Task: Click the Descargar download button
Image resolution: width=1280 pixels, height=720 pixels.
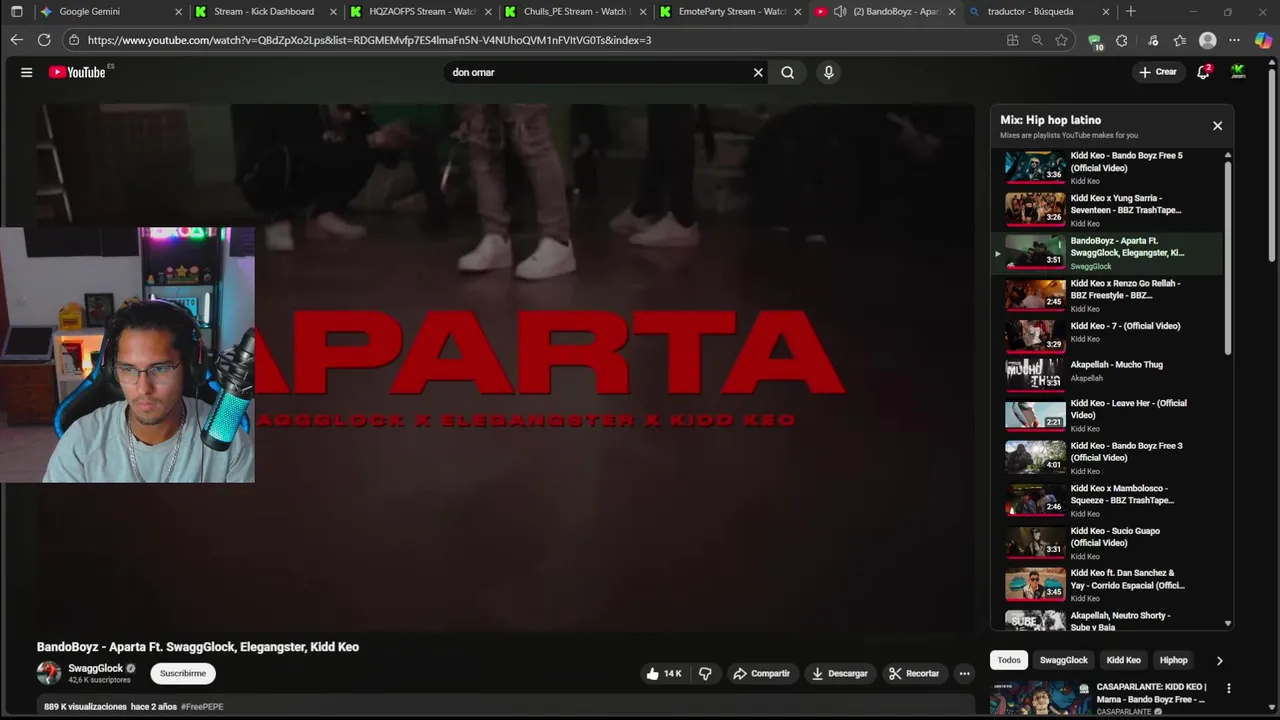Action: 840,673
